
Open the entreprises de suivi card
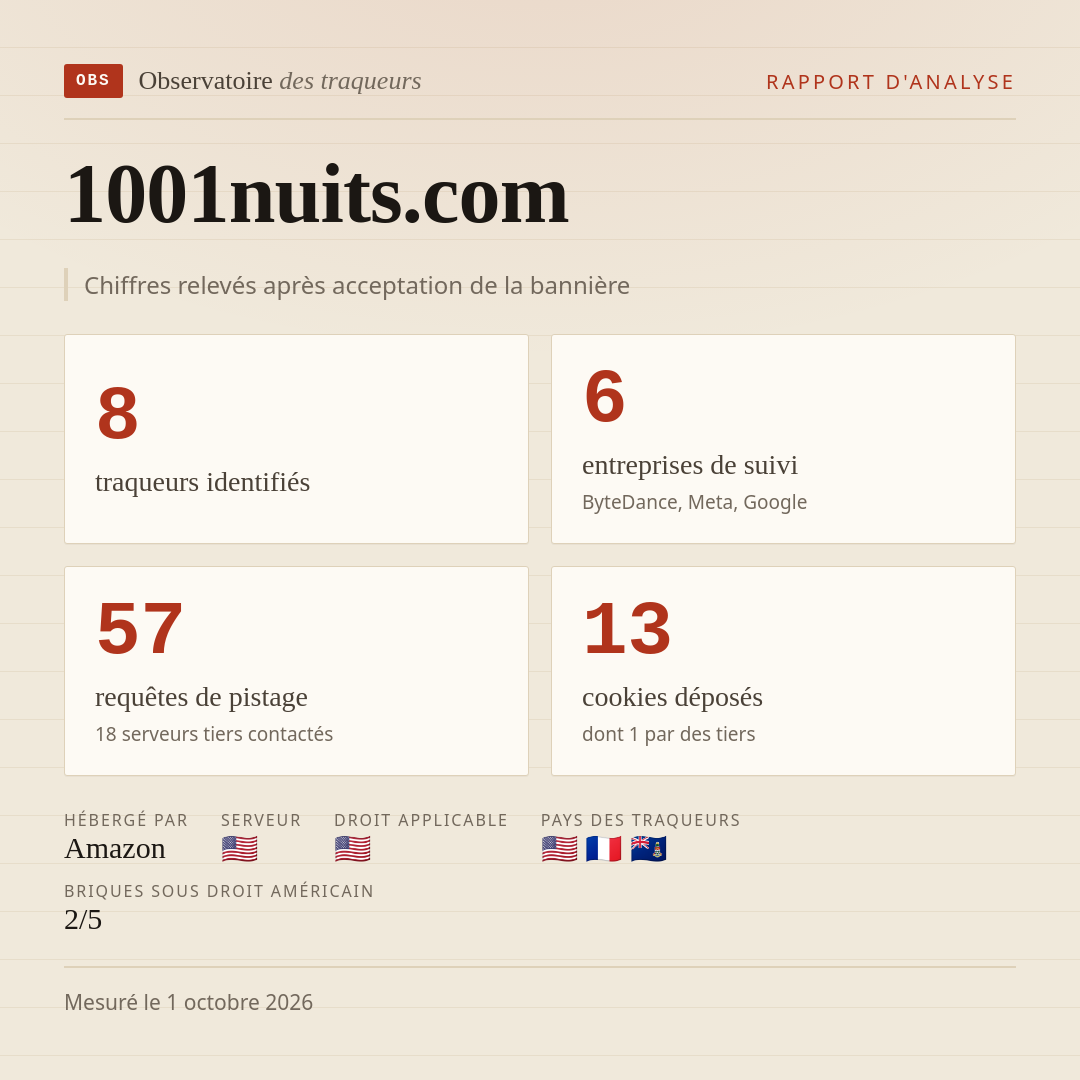coord(783,439)
